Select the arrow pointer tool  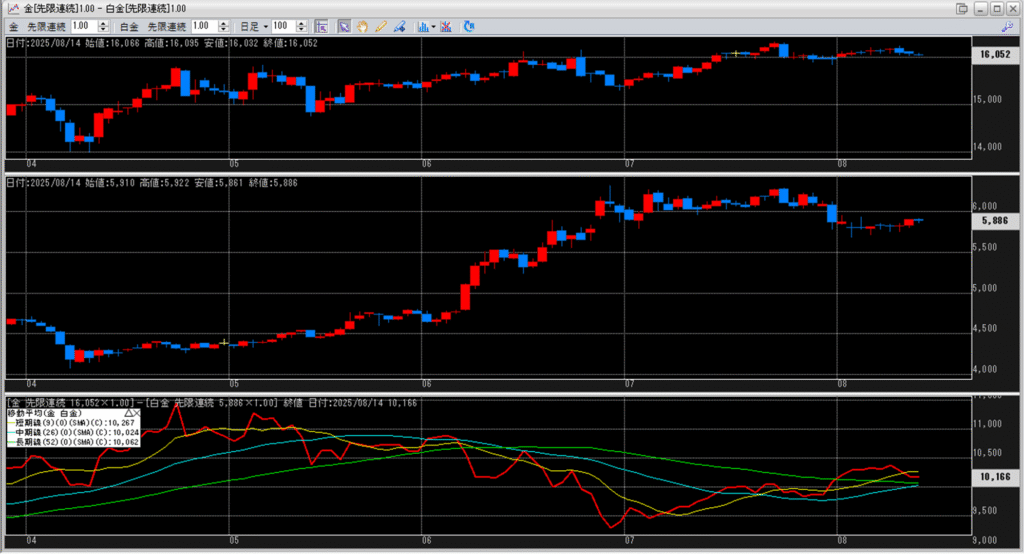tap(344, 25)
